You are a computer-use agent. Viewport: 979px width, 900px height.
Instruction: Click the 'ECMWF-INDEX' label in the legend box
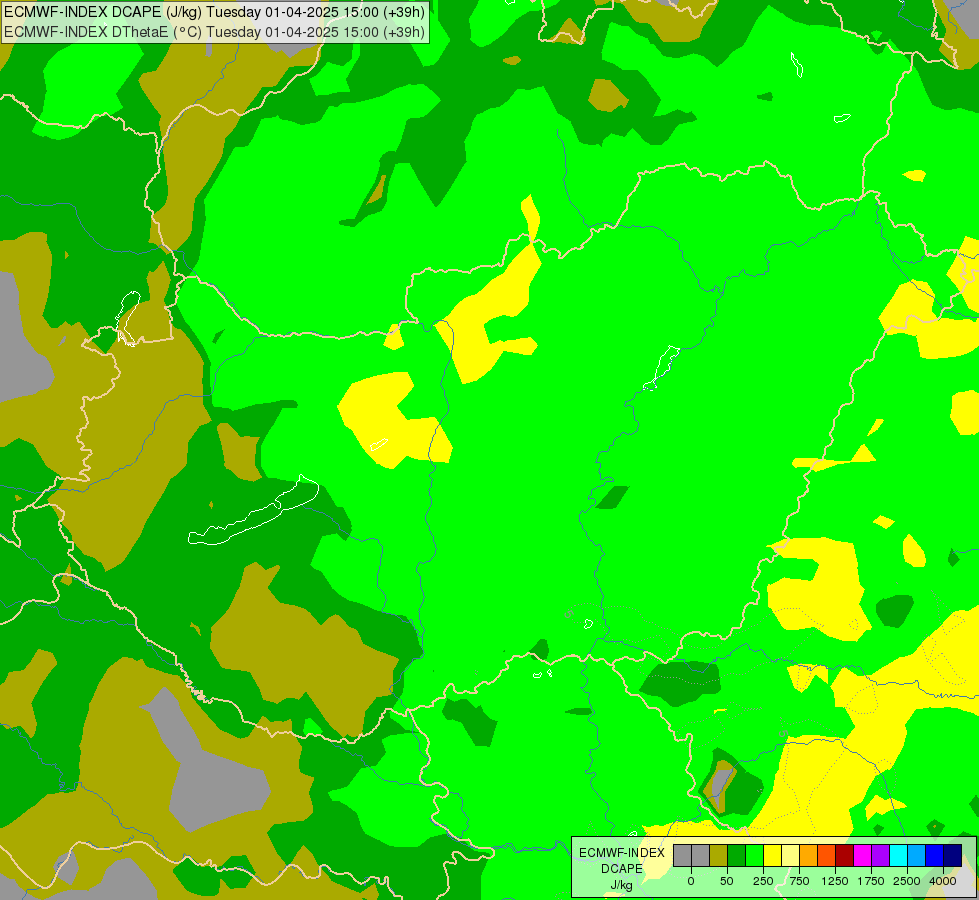pos(622,853)
